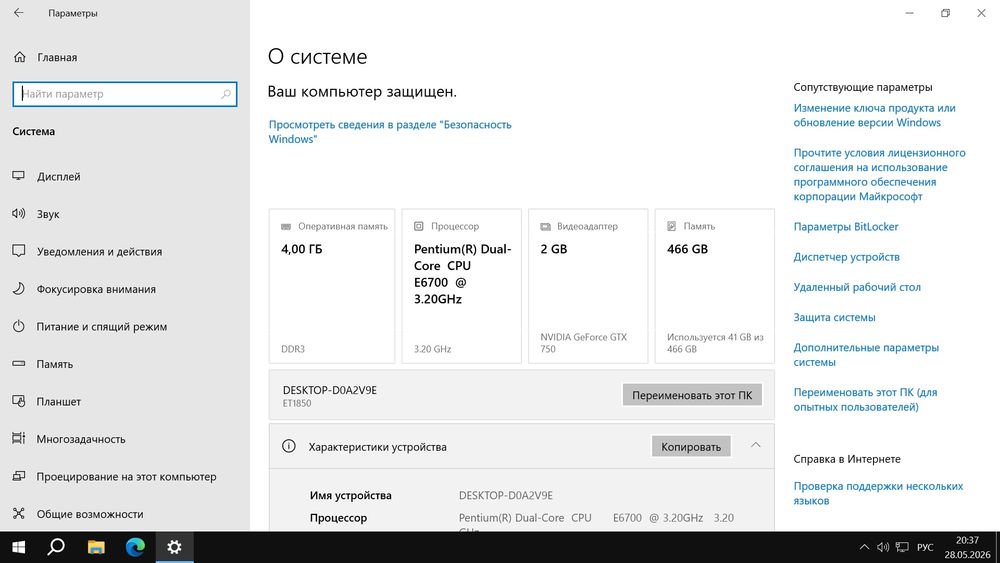Open Безопасность Windows details link
The height and width of the screenshot is (563, 1000).
point(390,132)
